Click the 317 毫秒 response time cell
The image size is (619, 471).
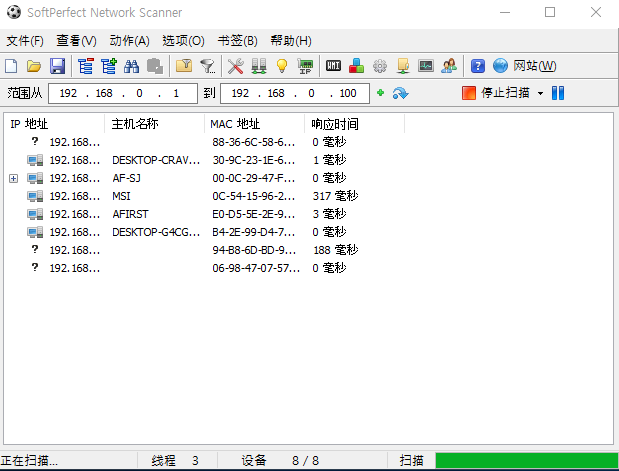[335, 196]
